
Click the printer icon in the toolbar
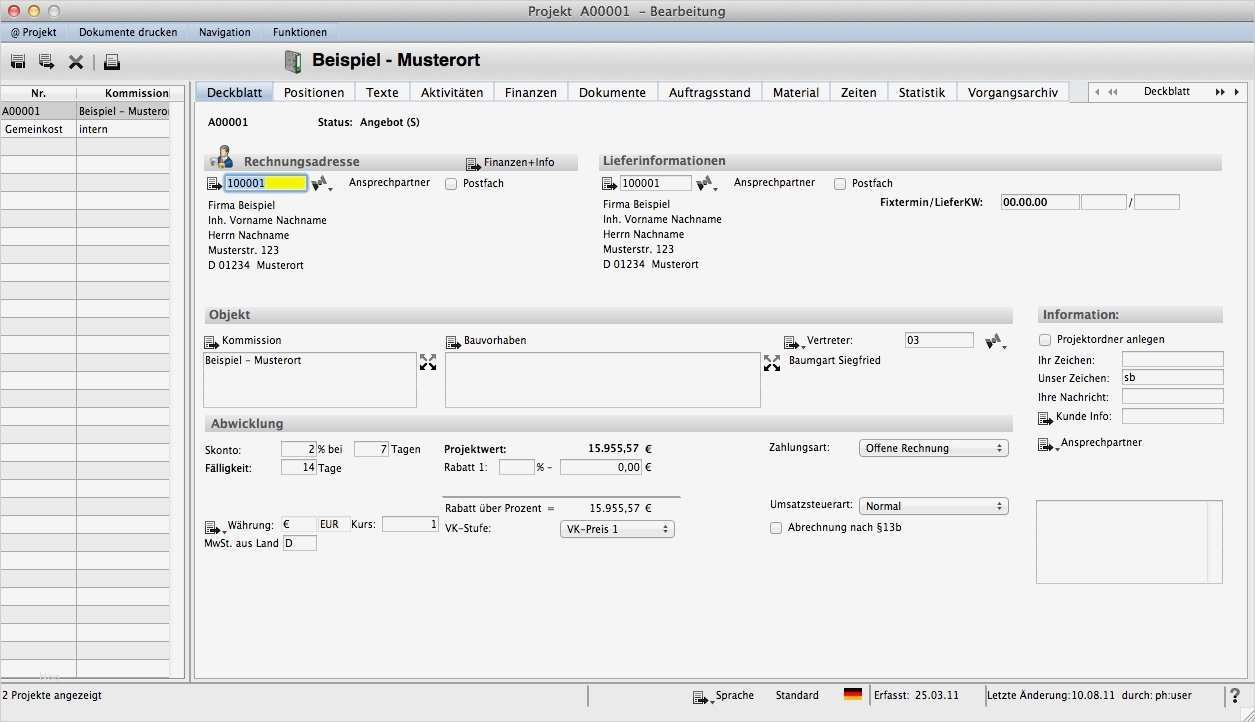[112, 62]
